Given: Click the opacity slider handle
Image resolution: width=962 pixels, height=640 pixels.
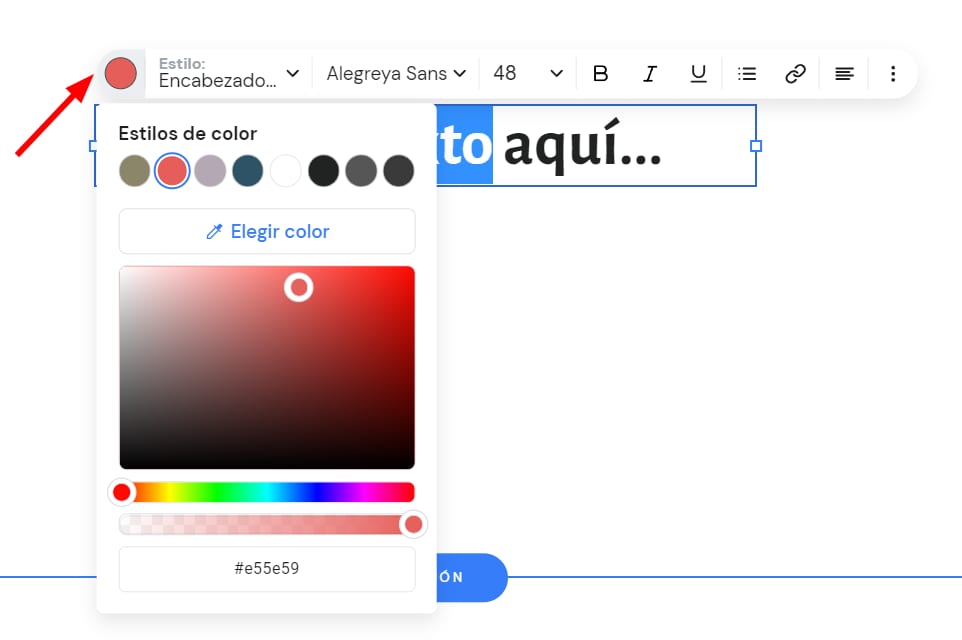Looking at the screenshot, I should 413,524.
